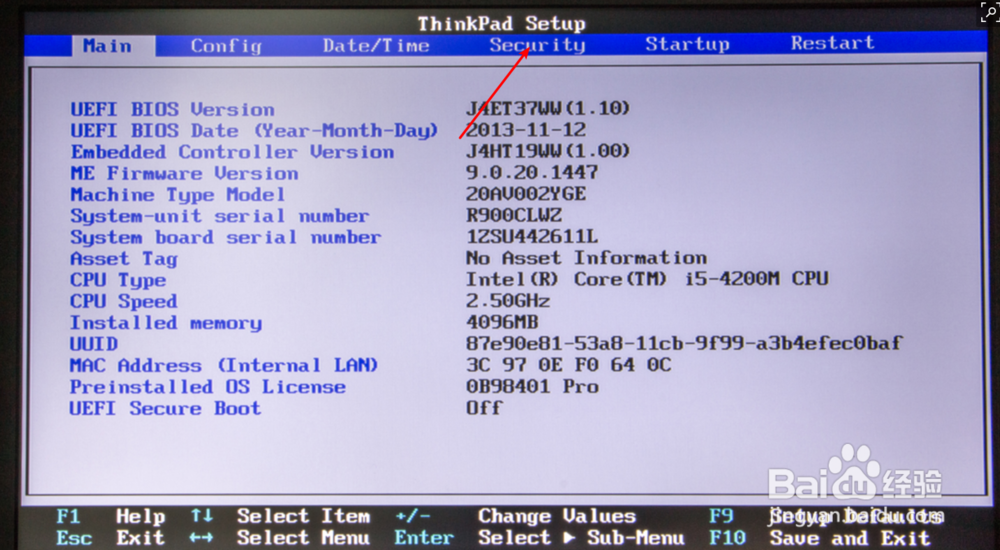Select the No Asset Information value
The image size is (1000, 550).
[x=586, y=258]
